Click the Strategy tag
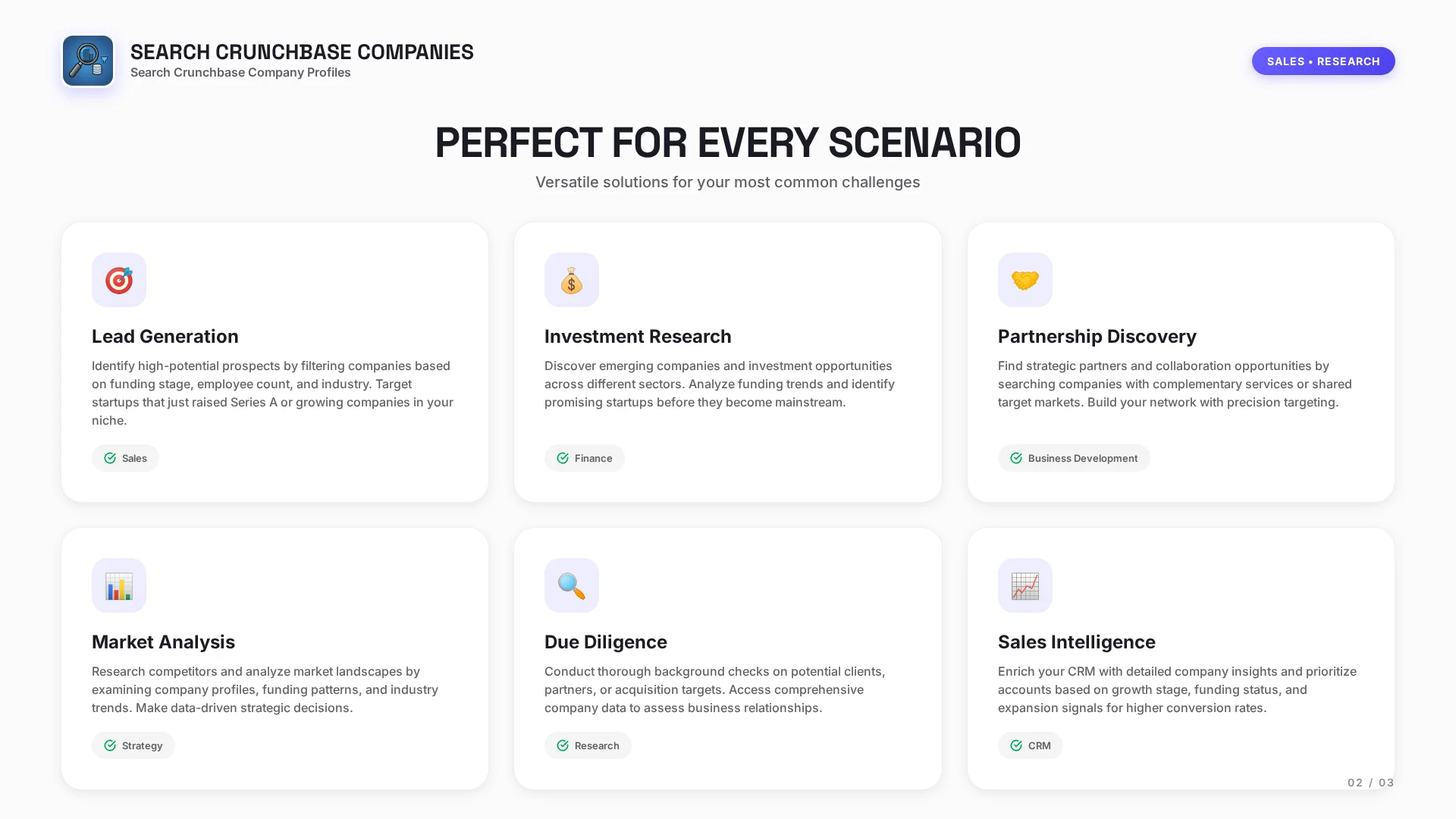The image size is (1456, 819). tap(133, 745)
